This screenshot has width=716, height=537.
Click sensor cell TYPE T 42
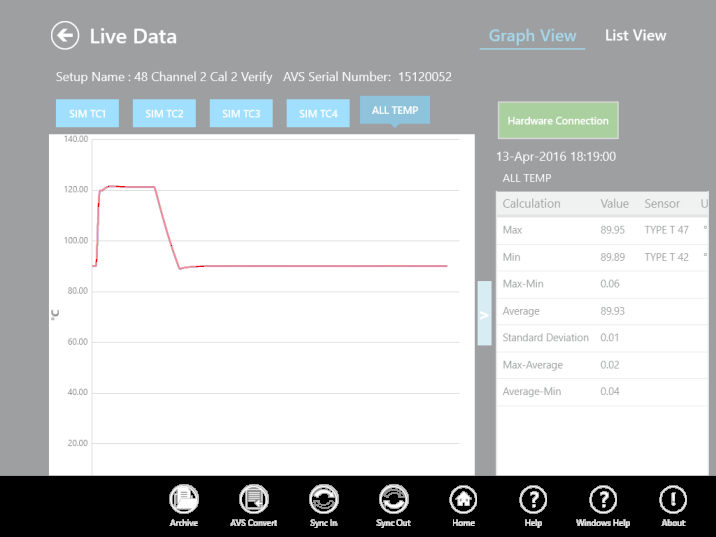click(666, 257)
